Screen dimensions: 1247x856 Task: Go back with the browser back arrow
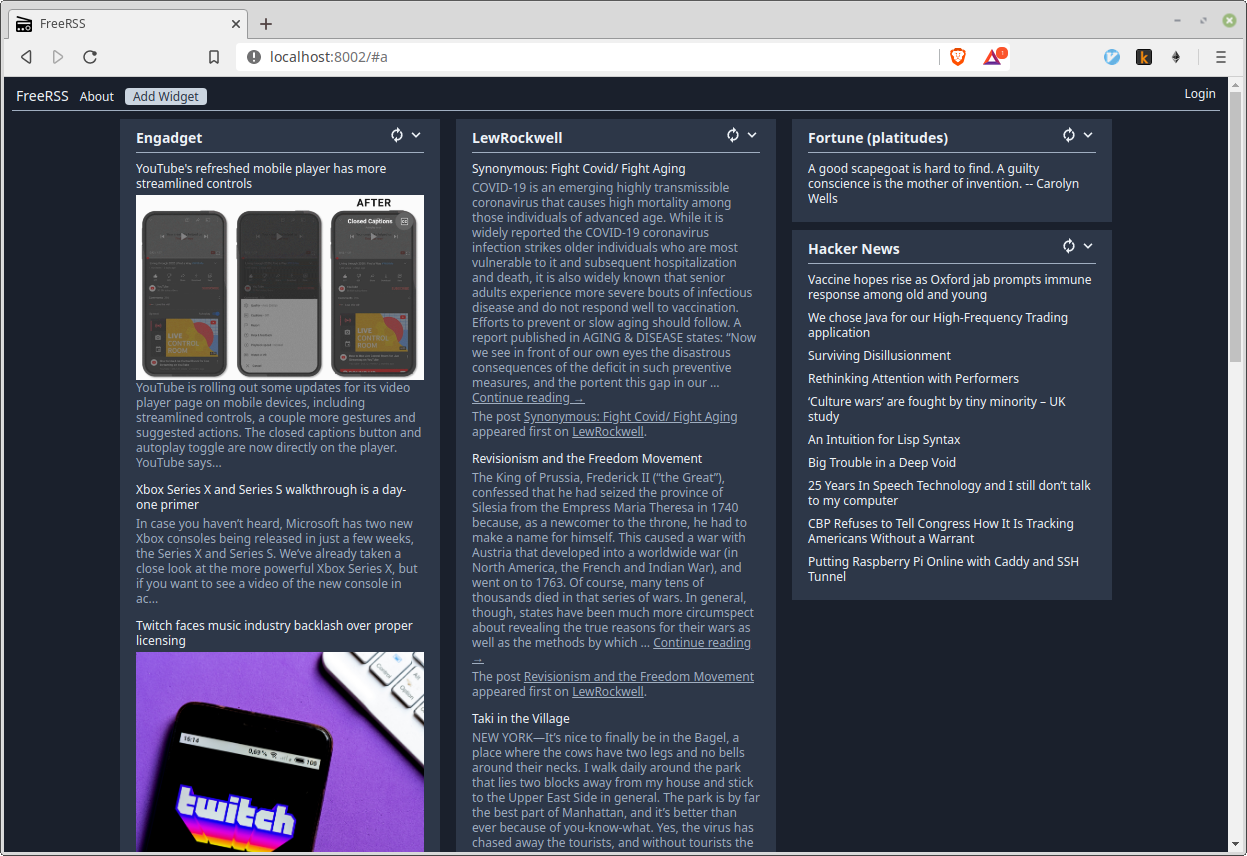[27, 57]
